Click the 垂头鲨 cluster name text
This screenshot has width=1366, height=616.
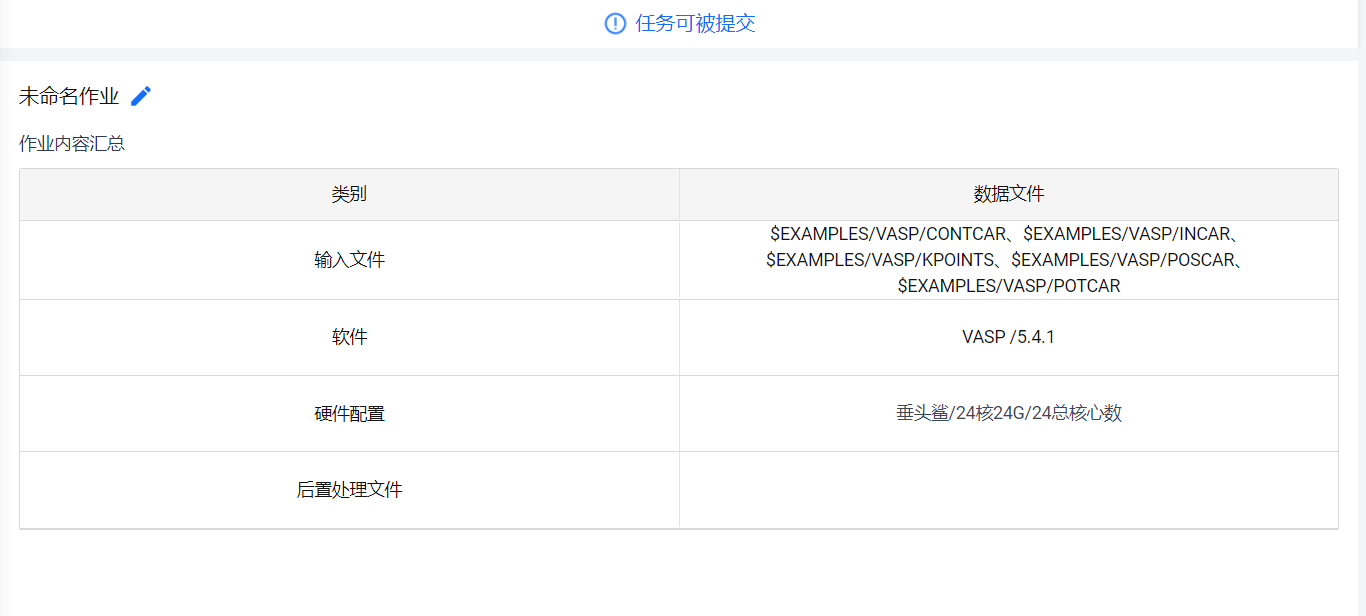point(922,413)
